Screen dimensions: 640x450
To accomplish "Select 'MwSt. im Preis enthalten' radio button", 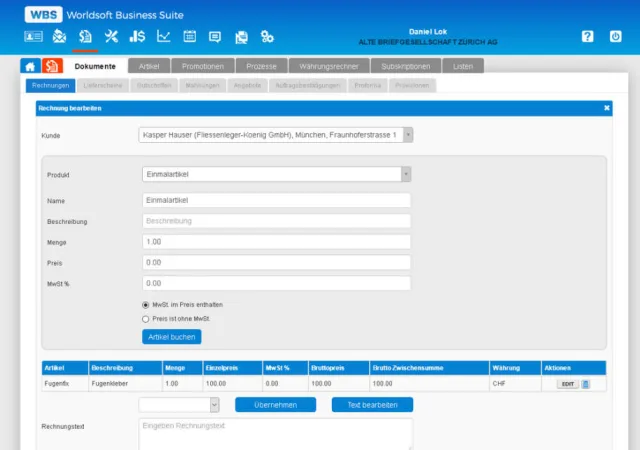I will point(146,304).
